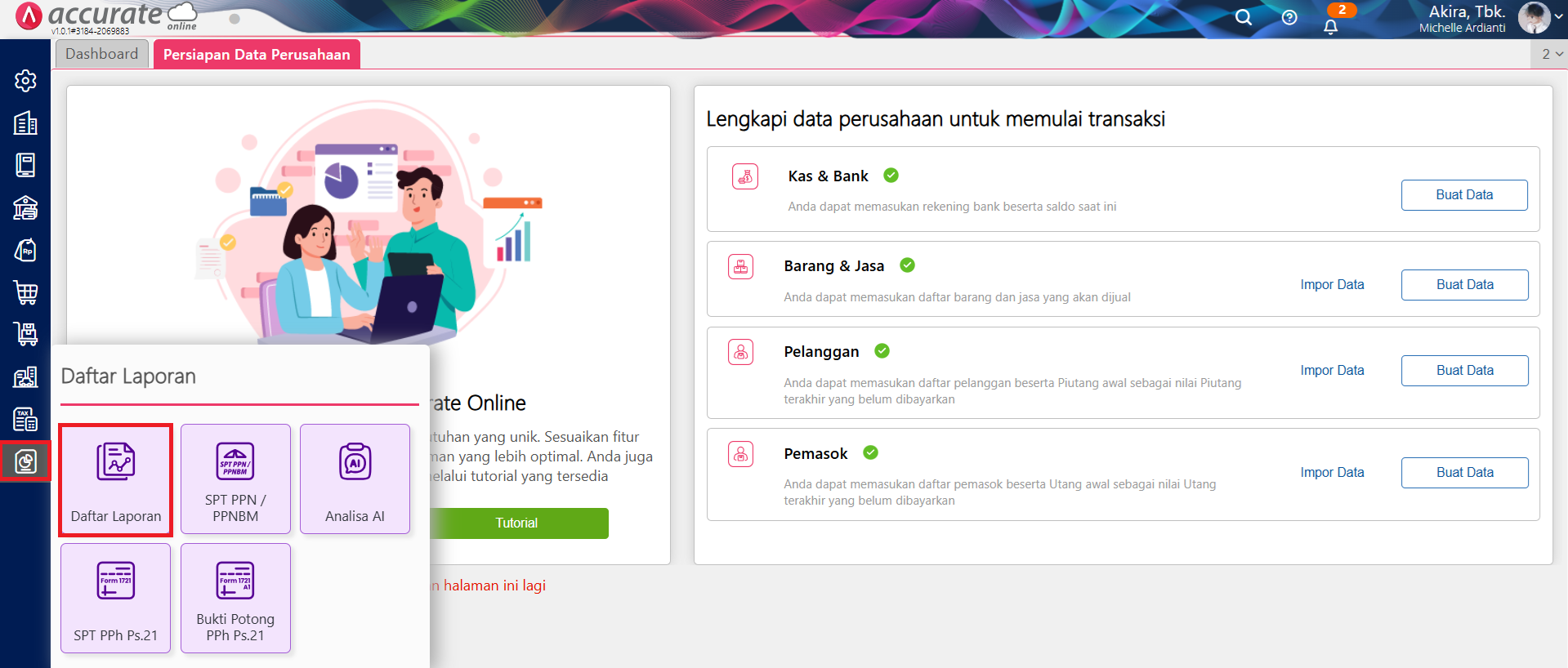Switch to the Dashboard tab
The image size is (1568, 668).
coord(102,54)
